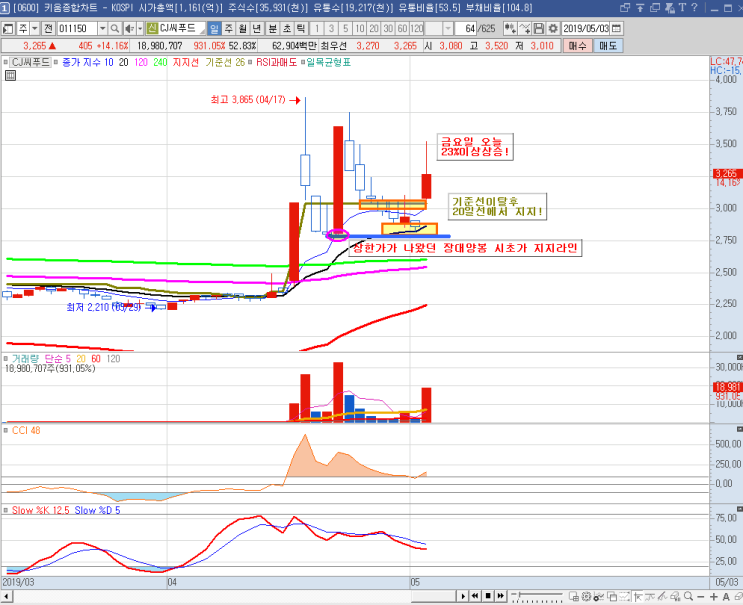
Task: Click the 매도 sell button
Action: (608, 46)
